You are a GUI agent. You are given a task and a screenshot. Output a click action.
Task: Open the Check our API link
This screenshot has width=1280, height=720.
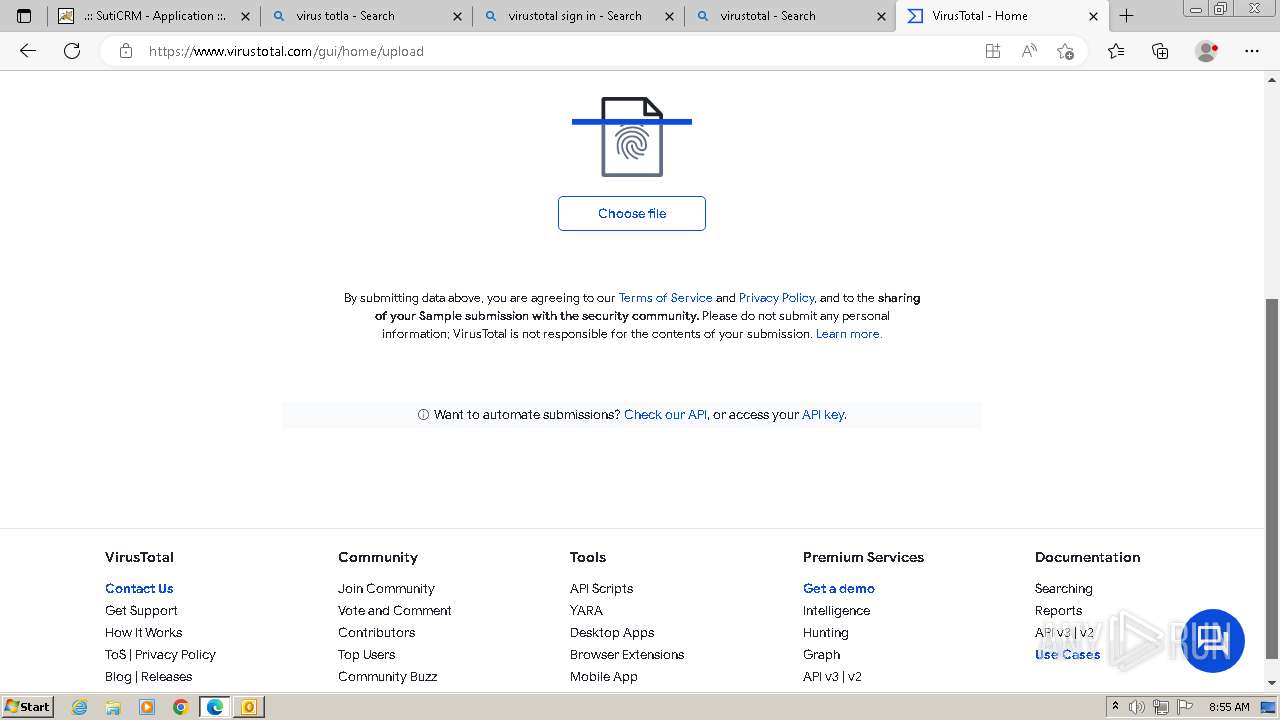tap(665, 414)
